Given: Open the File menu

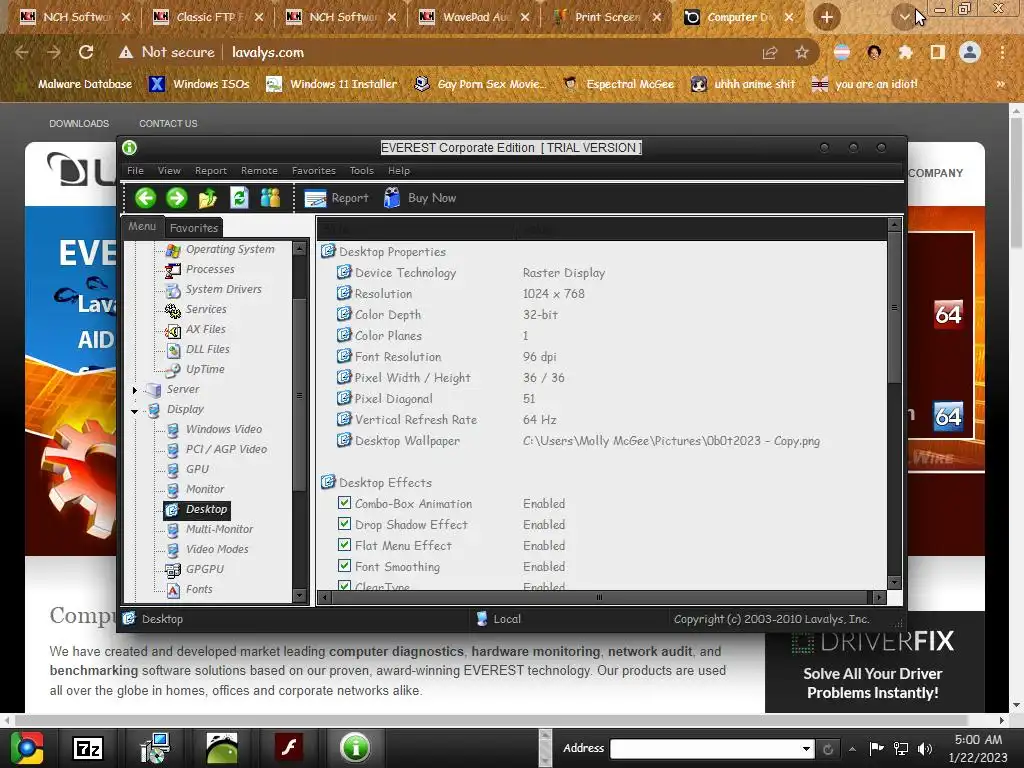Looking at the screenshot, I should 135,170.
